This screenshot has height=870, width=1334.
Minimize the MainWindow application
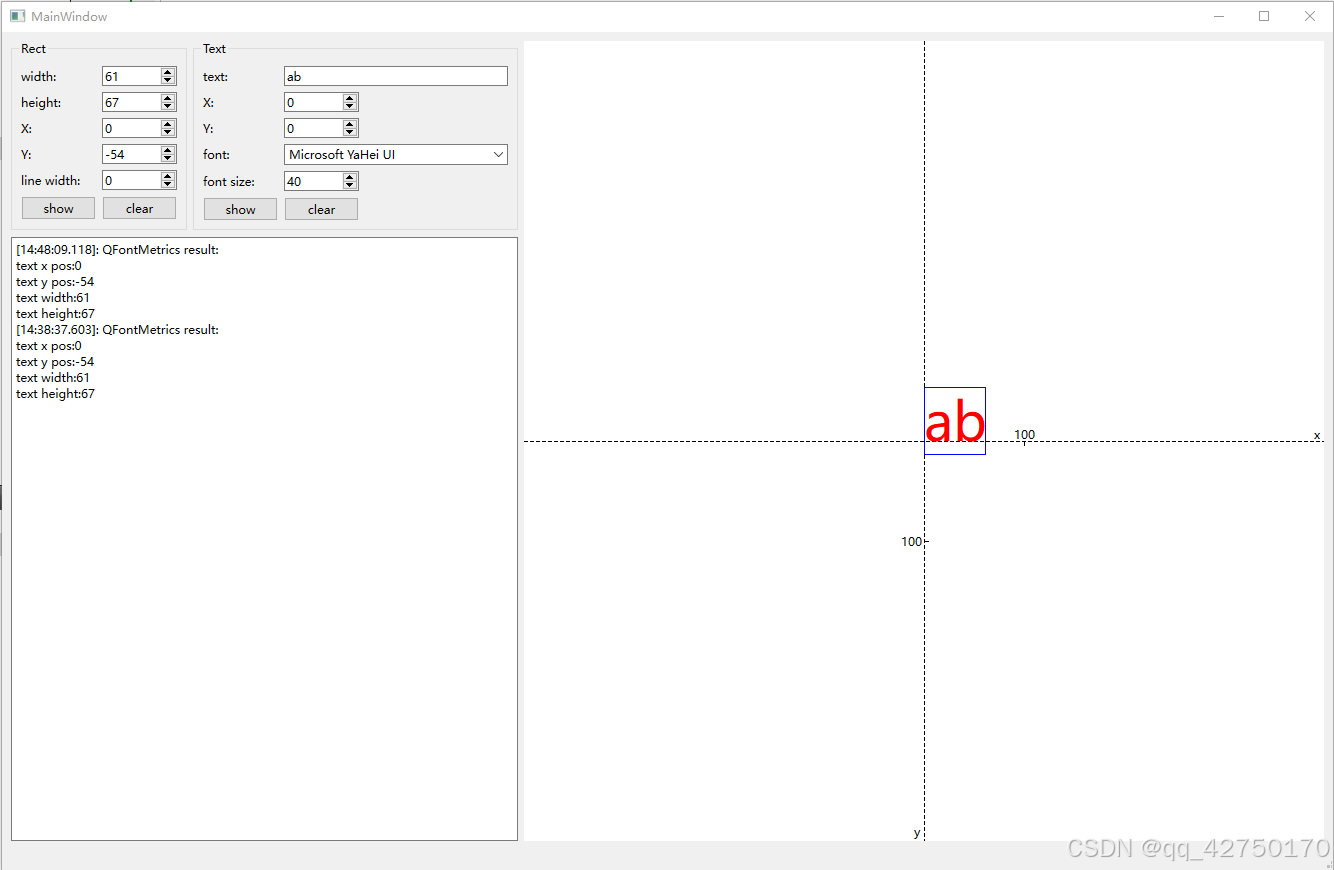point(1218,16)
